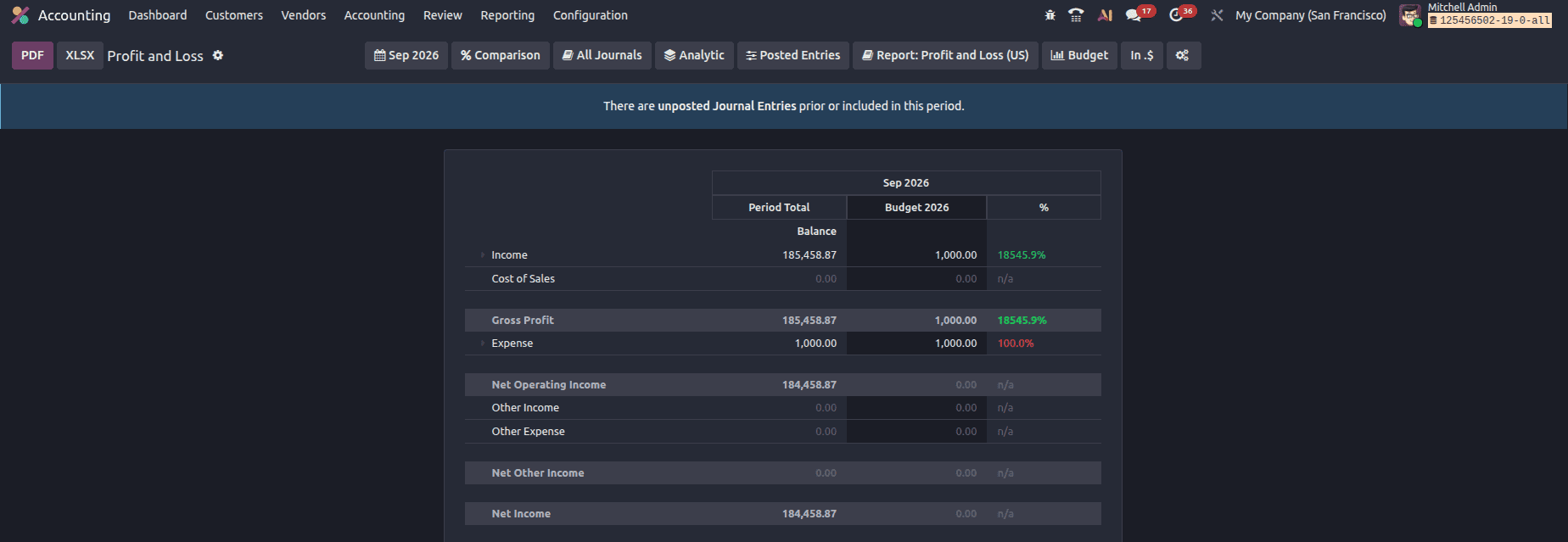This screenshot has width=1568, height=542.
Task: Click Other Income line label
Action: [525, 408]
